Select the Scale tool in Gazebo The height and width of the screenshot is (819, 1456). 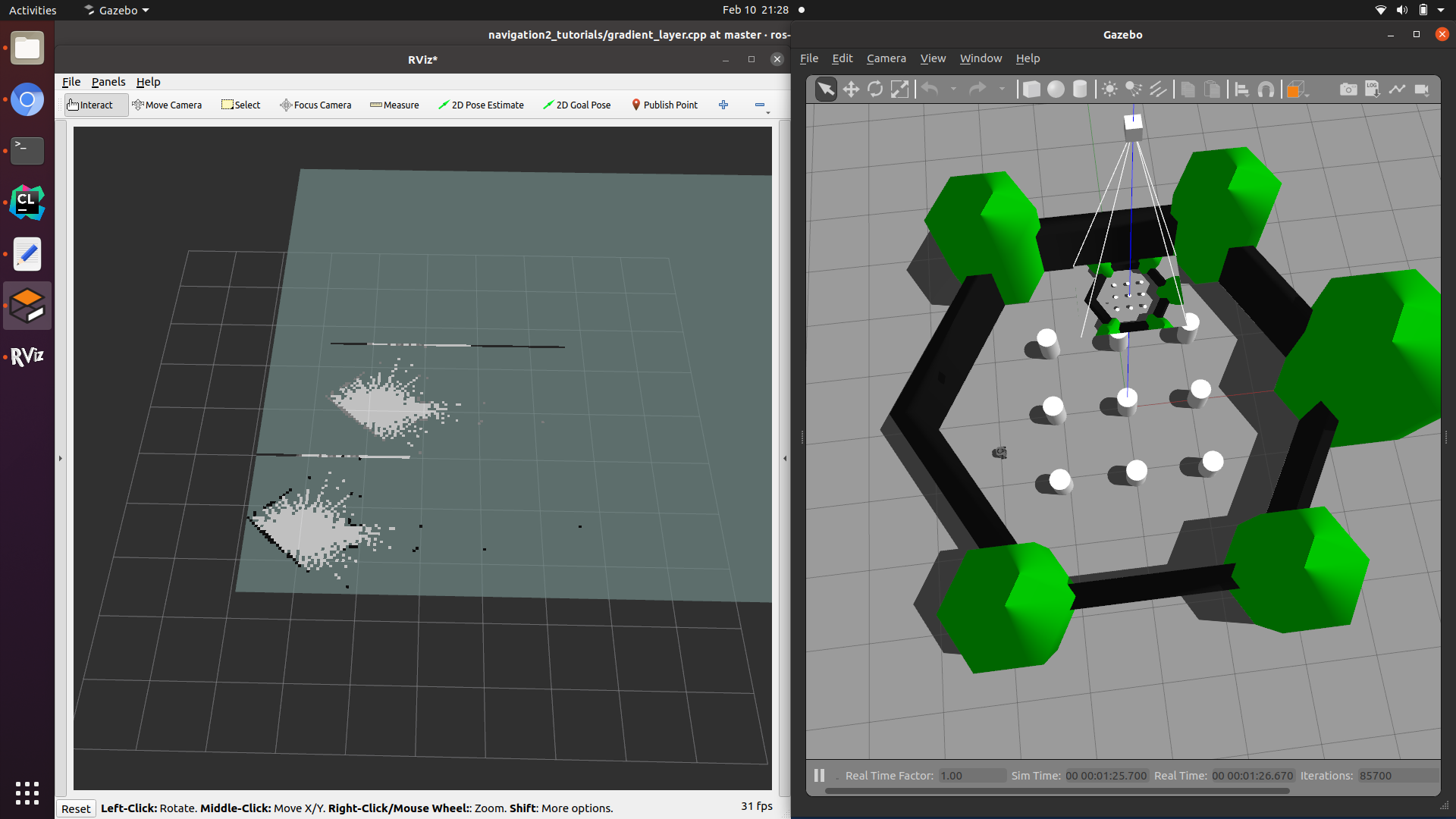[x=900, y=89]
